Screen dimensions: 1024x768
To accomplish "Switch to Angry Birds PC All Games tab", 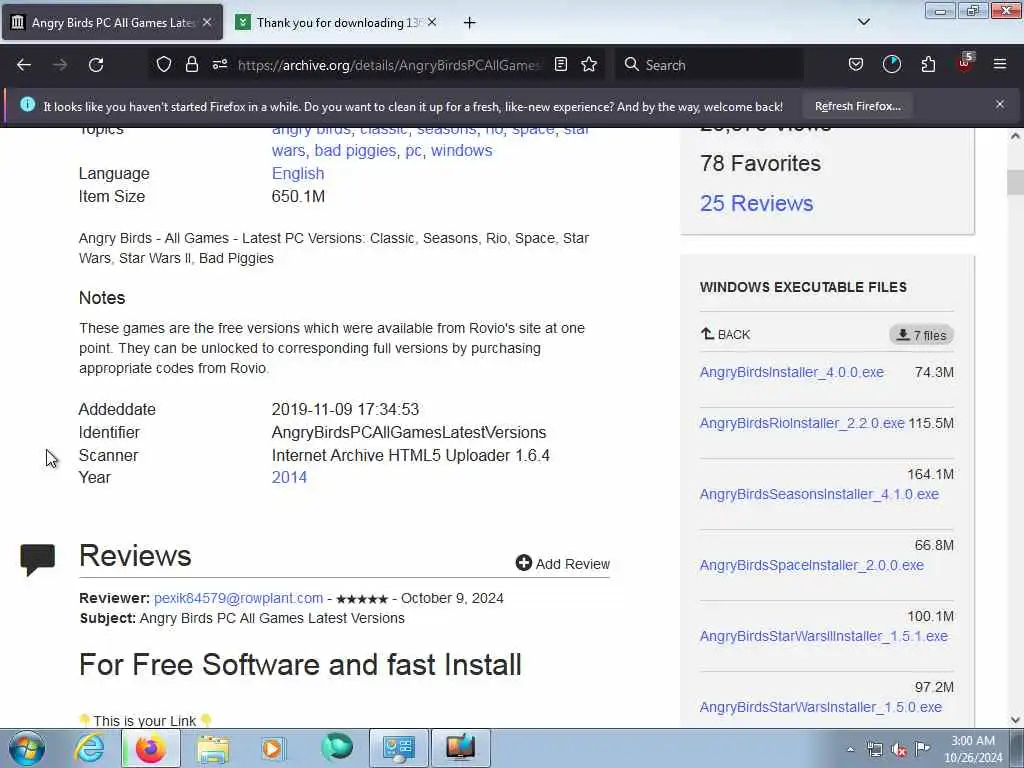I will click(112, 22).
